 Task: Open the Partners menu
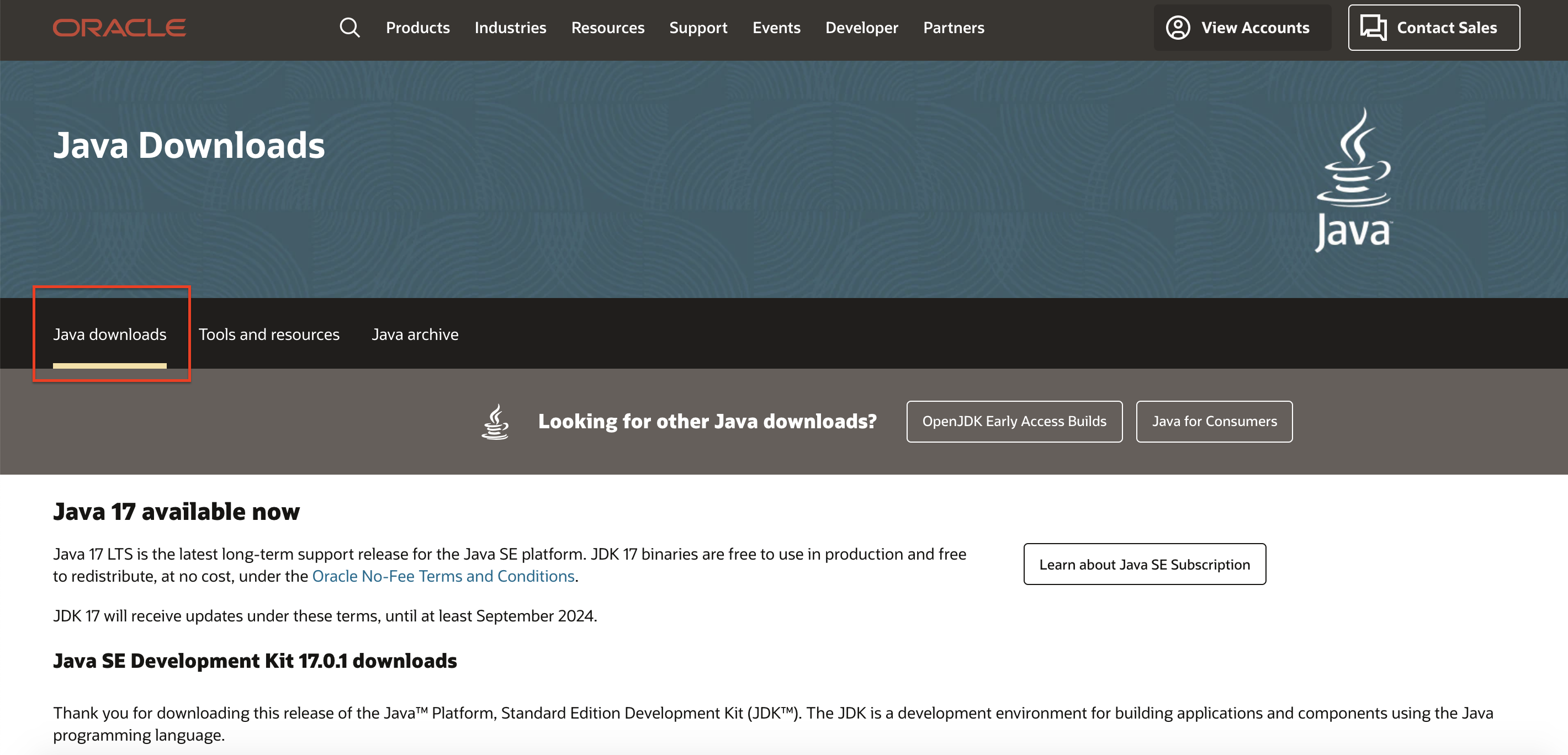click(x=952, y=28)
